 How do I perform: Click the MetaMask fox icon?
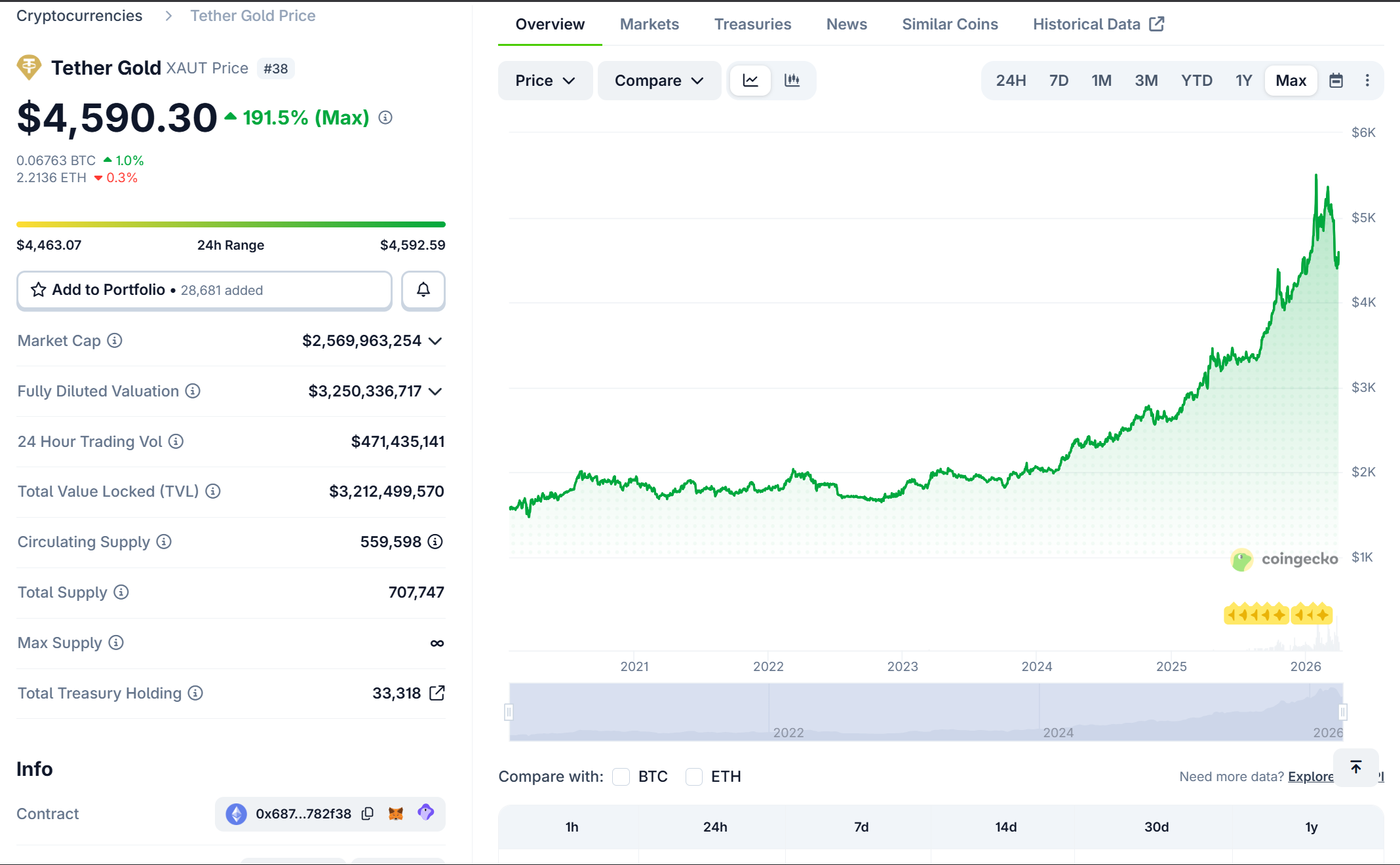pyautogui.click(x=396, y=813)
